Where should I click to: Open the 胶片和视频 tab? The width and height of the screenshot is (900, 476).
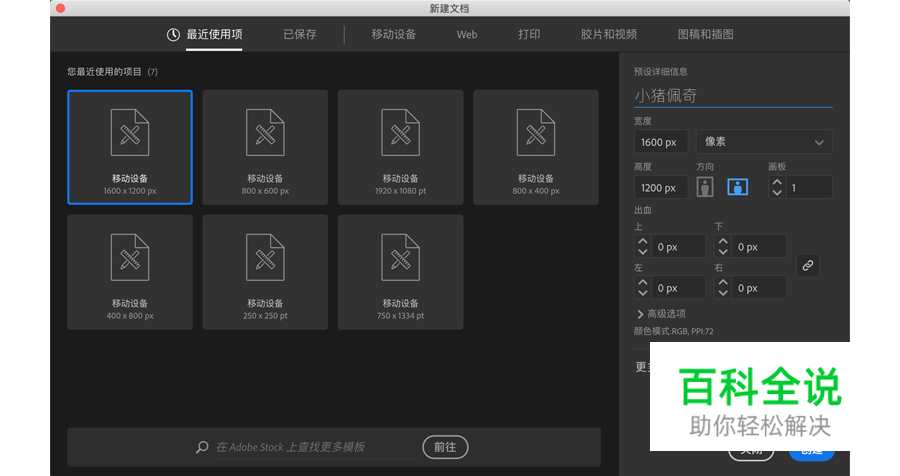pos(608,34)
